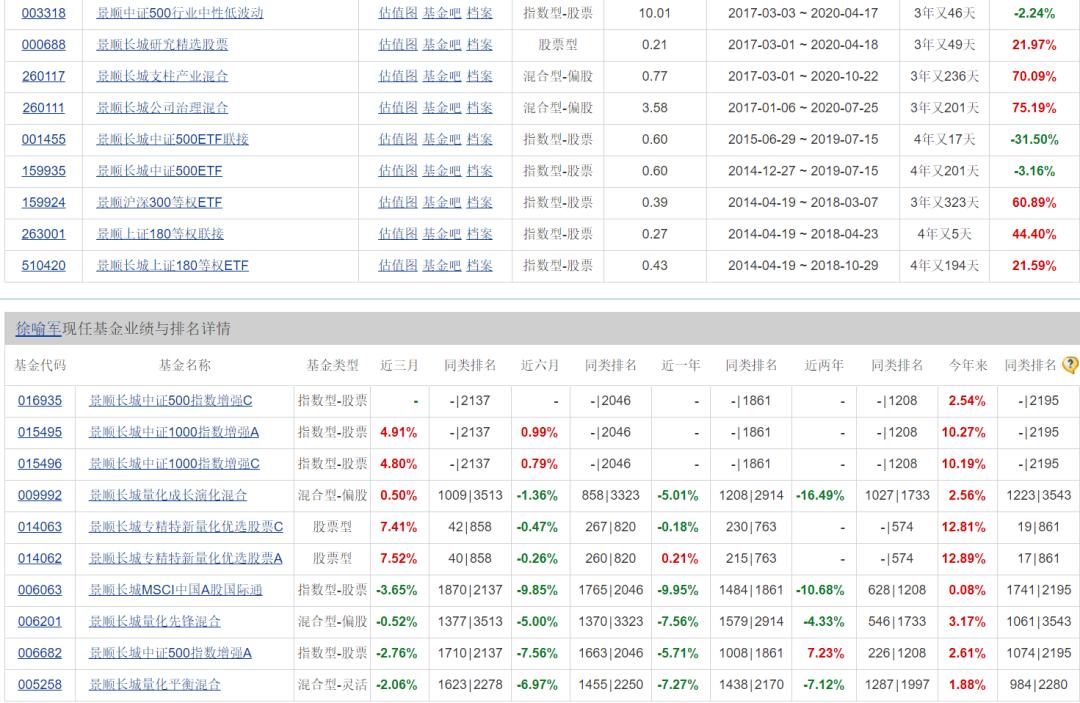The image size is (1080, 703).
Task: Open 景顺长城量化成长演化混合 fund link
Action: [167, 496]
